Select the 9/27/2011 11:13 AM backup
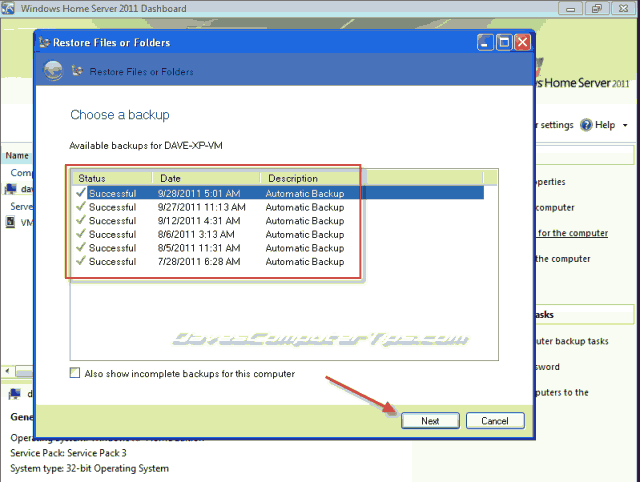640x482 pixels. (278, 207)
